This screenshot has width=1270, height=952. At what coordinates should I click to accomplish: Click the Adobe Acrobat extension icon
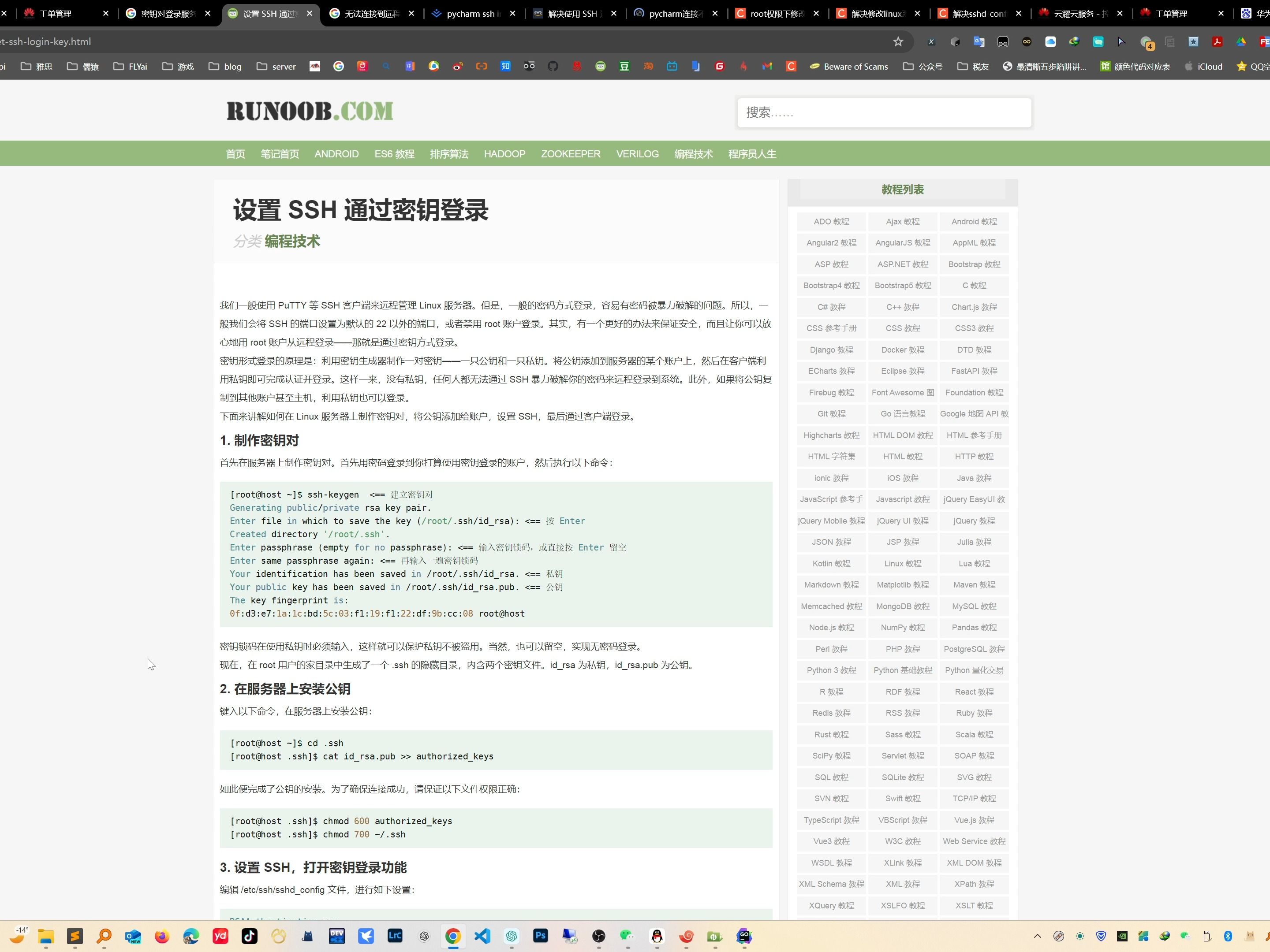(1217, 41)
